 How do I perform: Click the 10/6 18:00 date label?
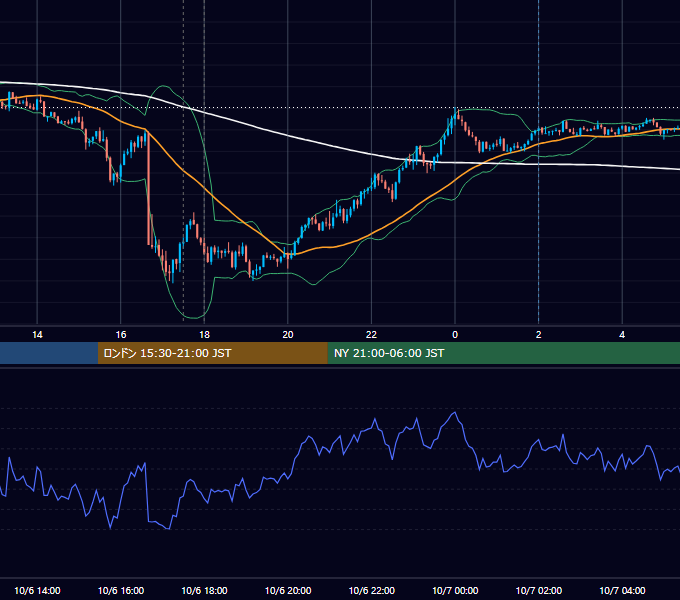click(204, 590)
